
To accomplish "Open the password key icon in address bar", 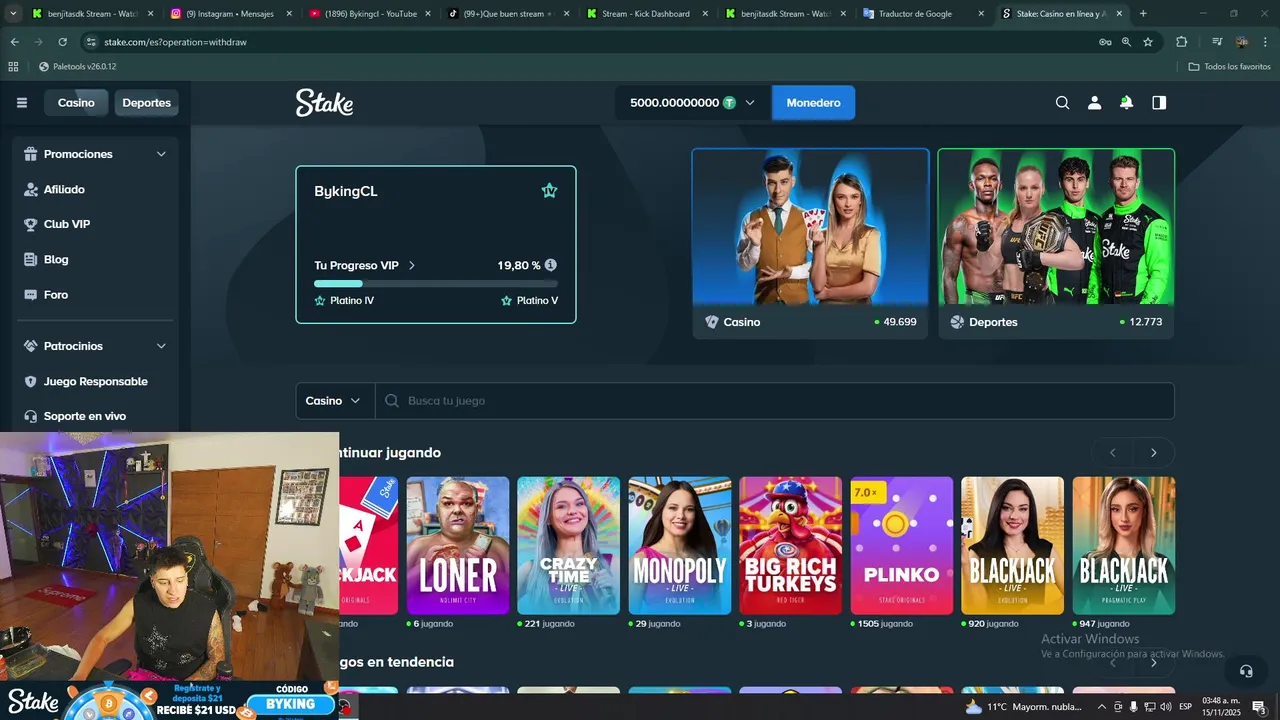I will pos(1105,42).
